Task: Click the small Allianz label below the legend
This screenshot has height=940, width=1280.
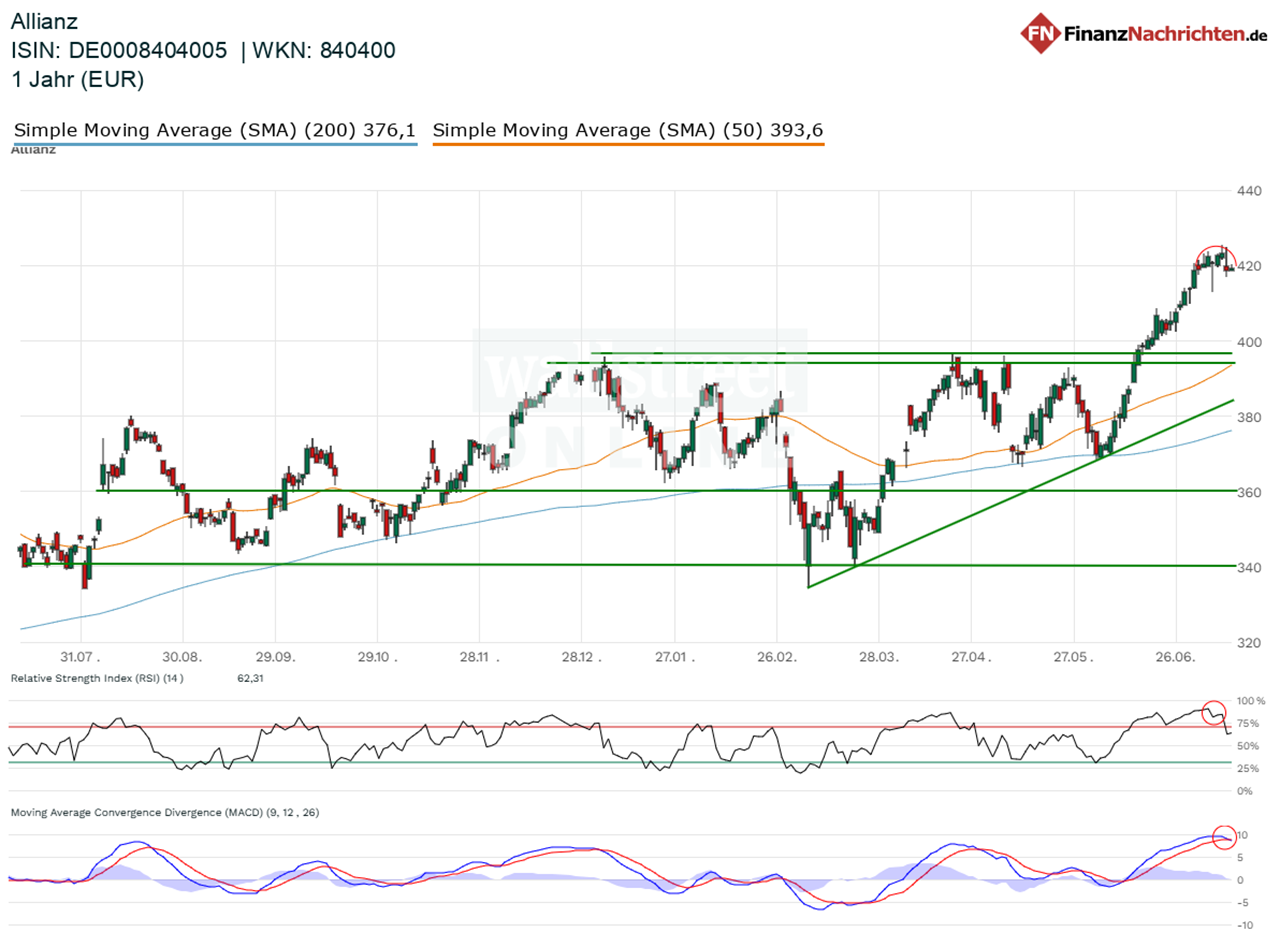Action: tap(33, 151)
